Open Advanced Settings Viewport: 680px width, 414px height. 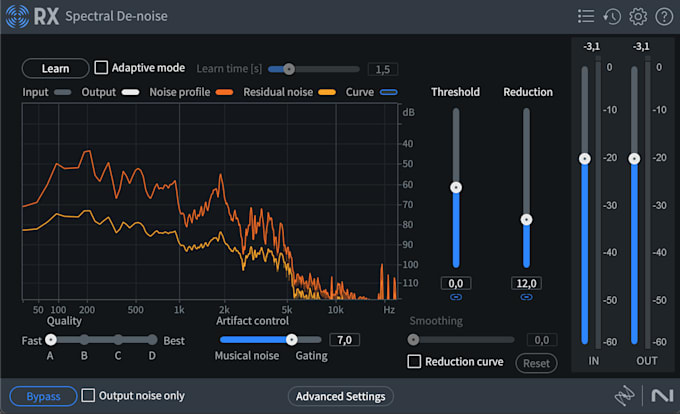(340, 396)
